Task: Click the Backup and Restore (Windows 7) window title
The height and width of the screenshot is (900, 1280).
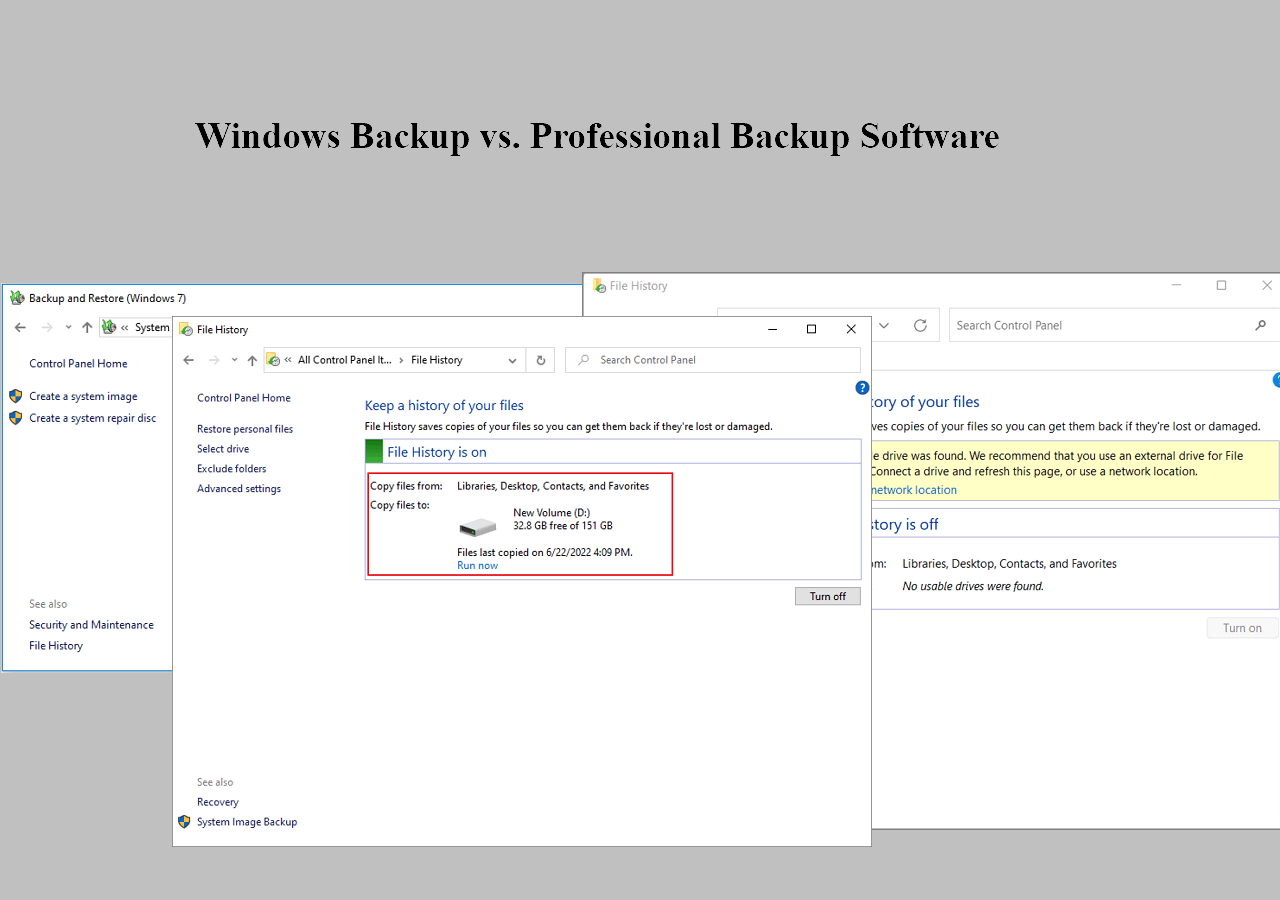Action: click(x=107, y=298)
